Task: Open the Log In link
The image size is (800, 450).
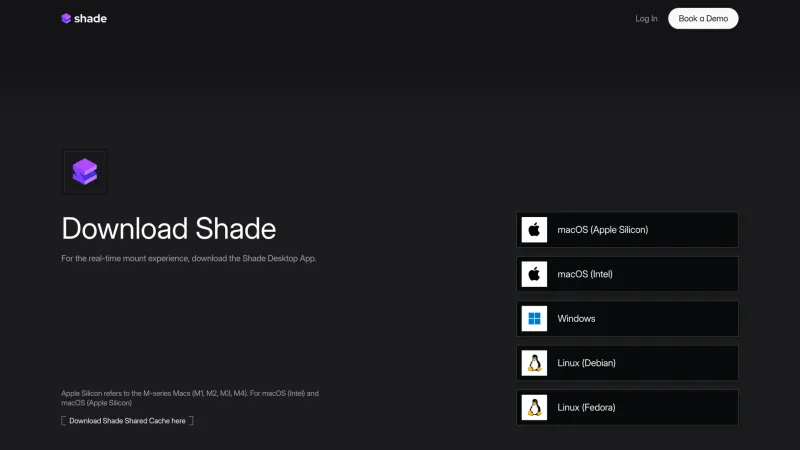Action: (x=646, y=18)
